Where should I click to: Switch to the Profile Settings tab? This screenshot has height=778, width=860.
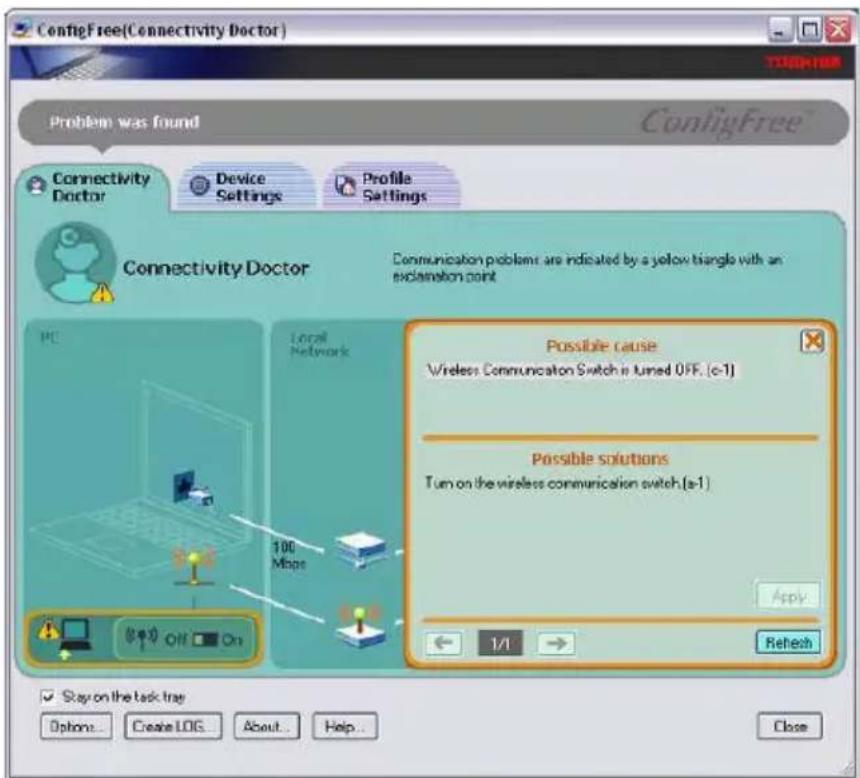coord(391,187)
